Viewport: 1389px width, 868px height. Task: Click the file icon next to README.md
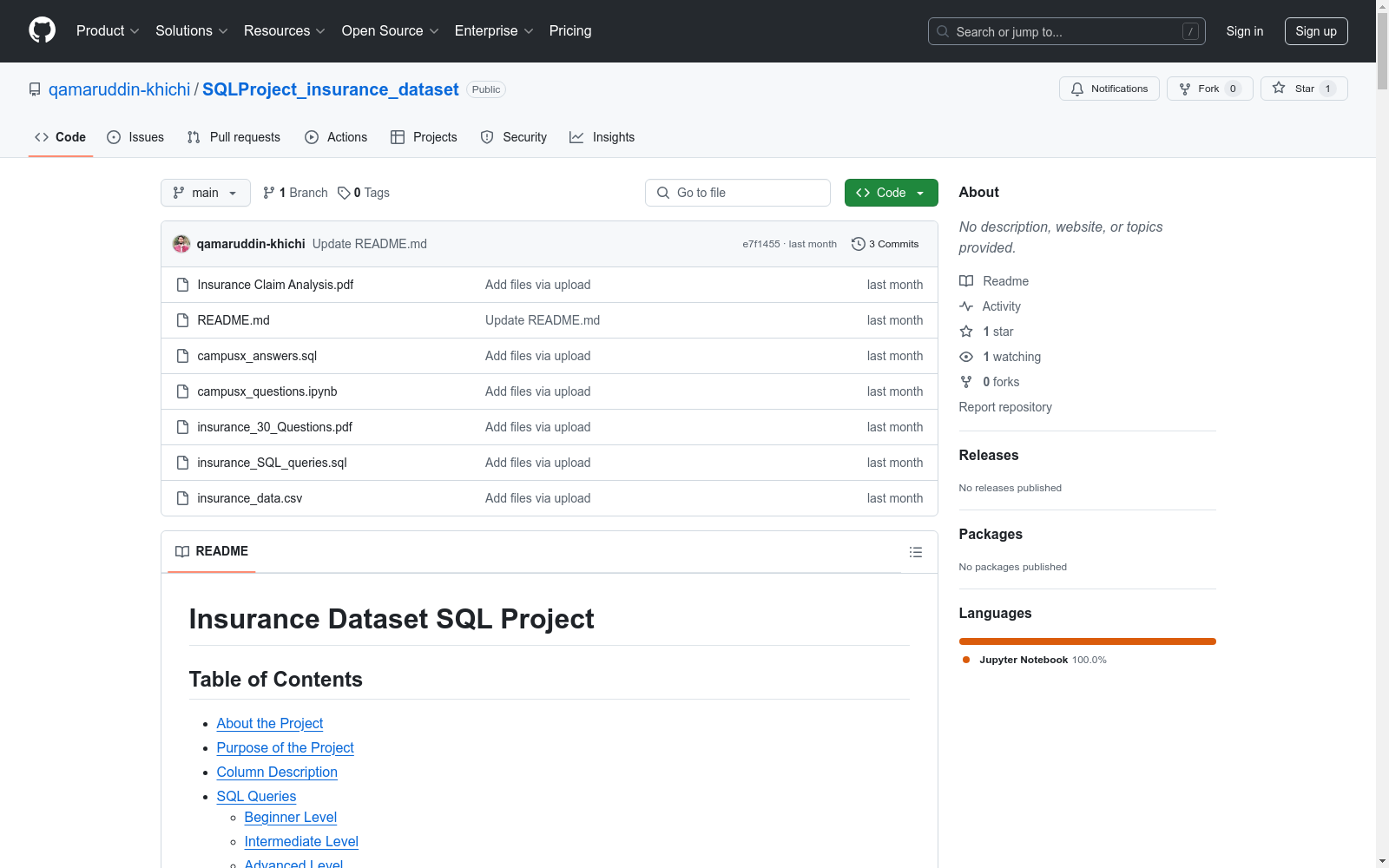click(182, 320)
